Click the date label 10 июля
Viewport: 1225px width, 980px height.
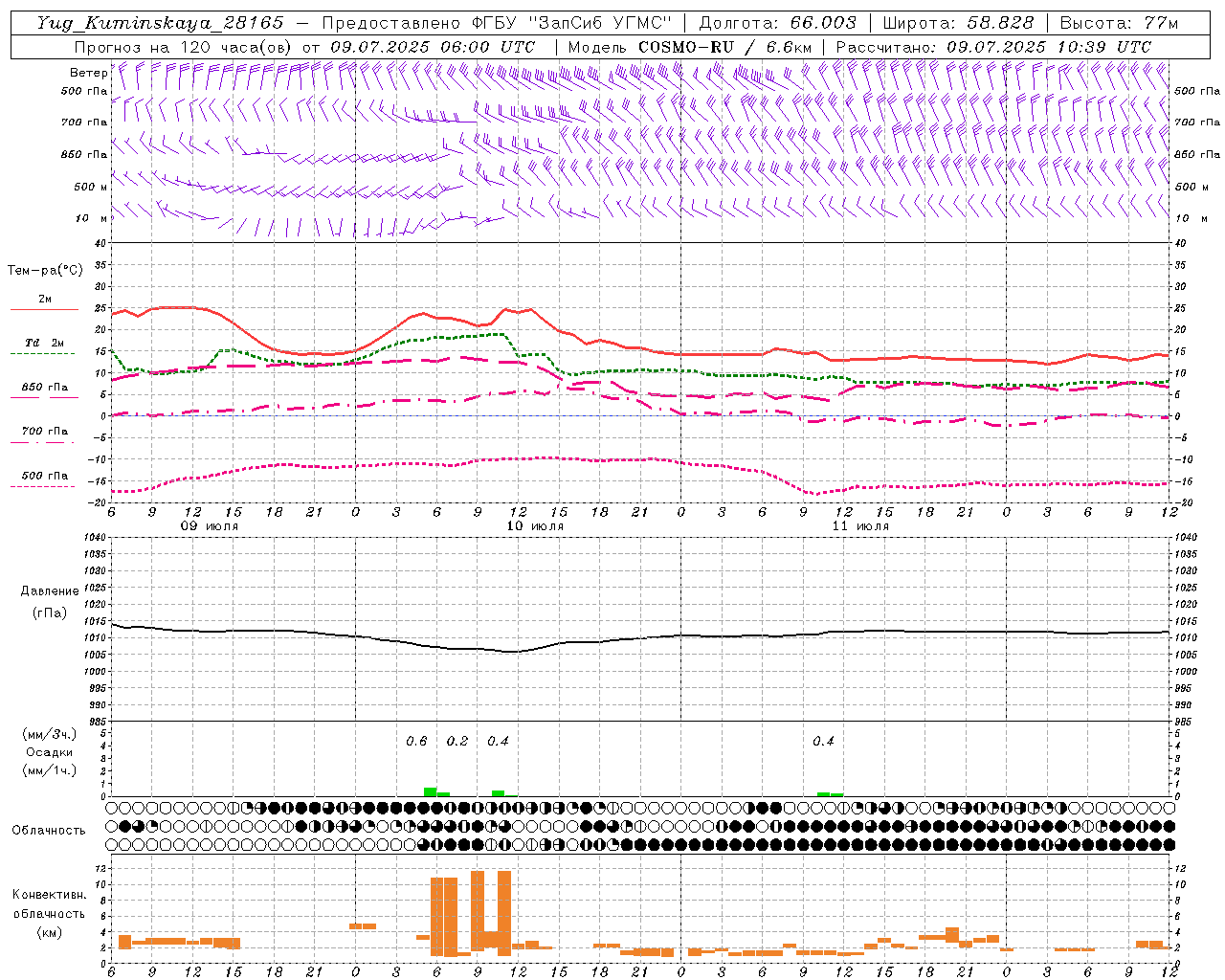[x=535, y=526]
